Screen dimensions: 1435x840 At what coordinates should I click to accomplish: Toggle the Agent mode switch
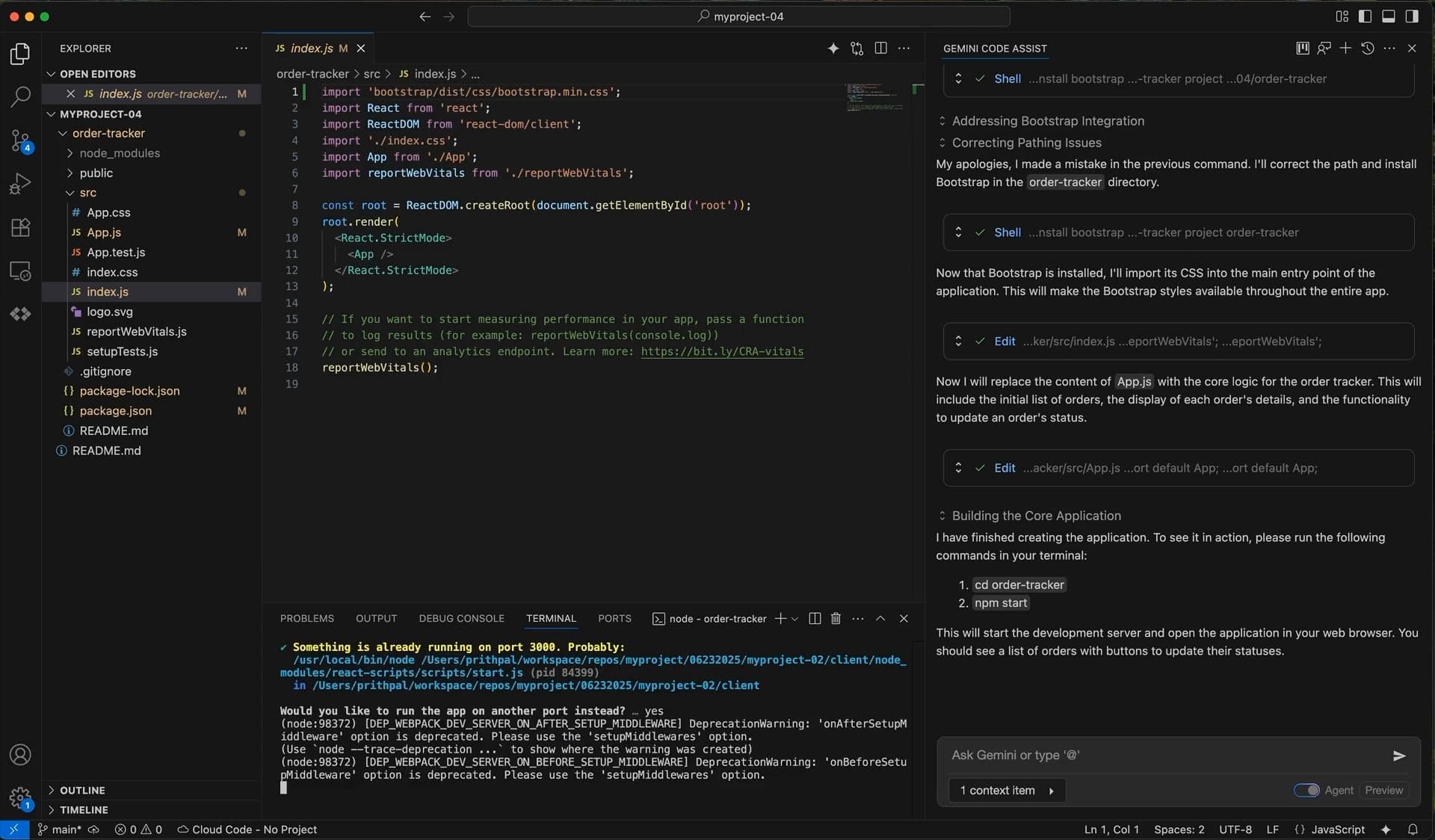[1306, 791]
